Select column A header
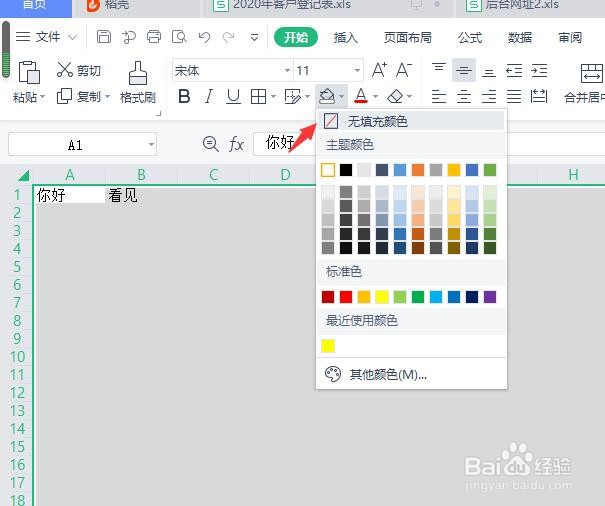This screenshot has width=605, height=506. click(x=70, y=175)
